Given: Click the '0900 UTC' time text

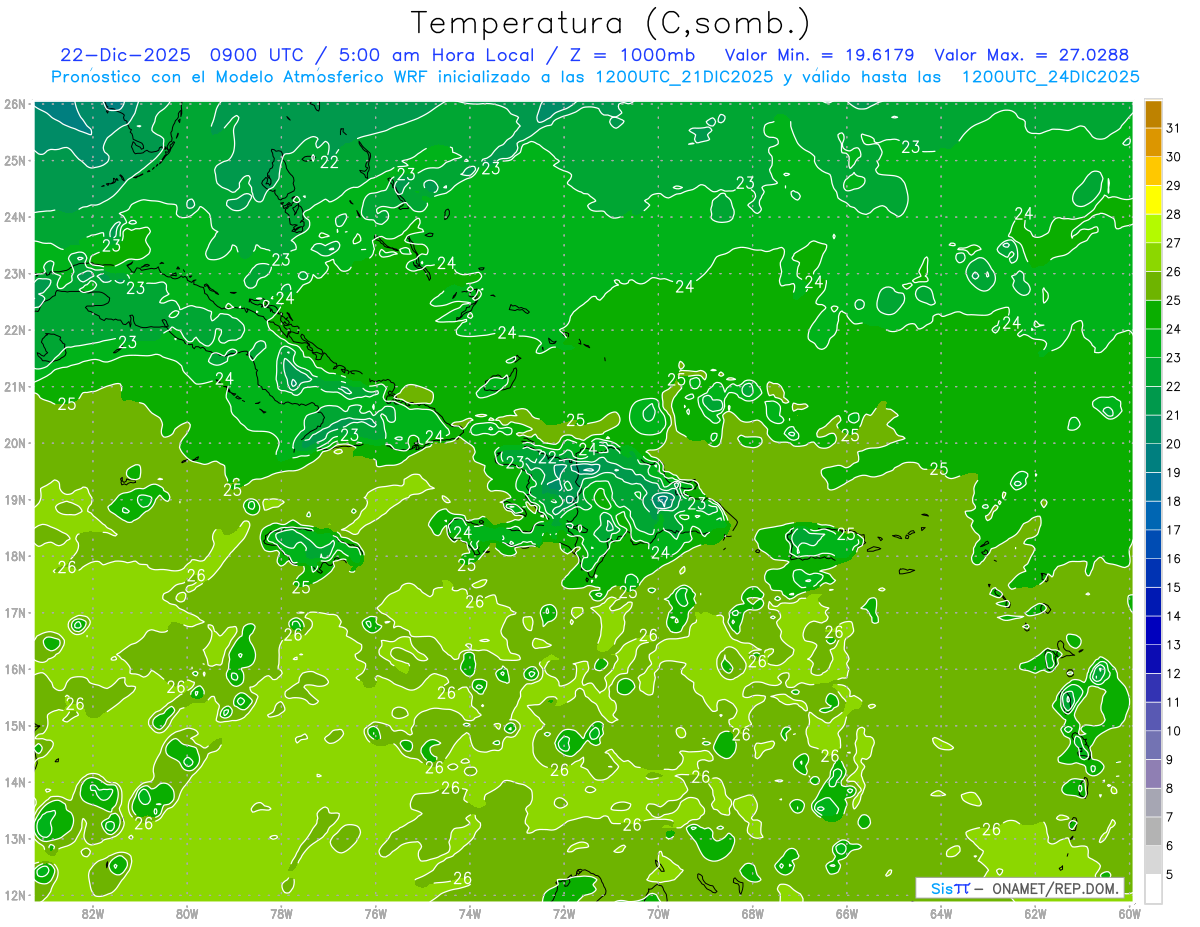Looking at the screenshot, I should click(x=258, y=55).
